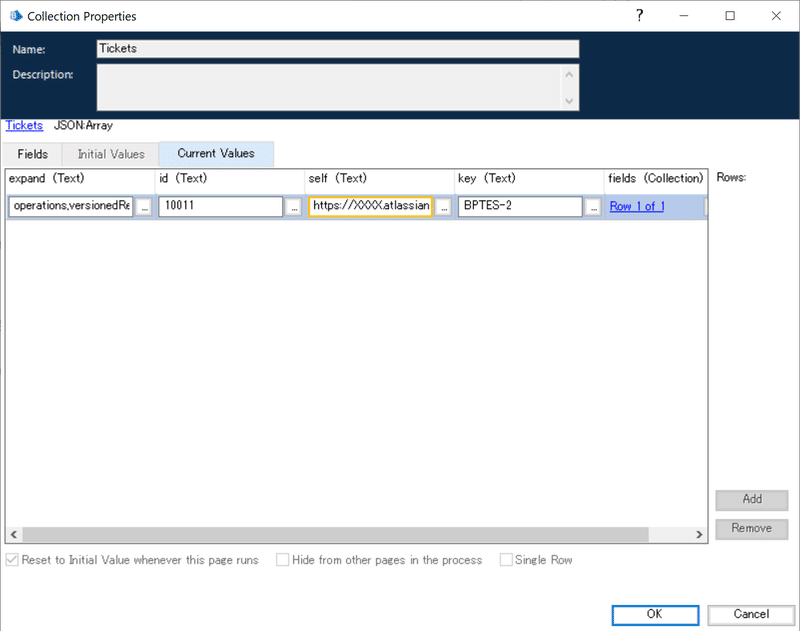
Task: Minimize the Collection Properties window
Action: pos(684,16)
